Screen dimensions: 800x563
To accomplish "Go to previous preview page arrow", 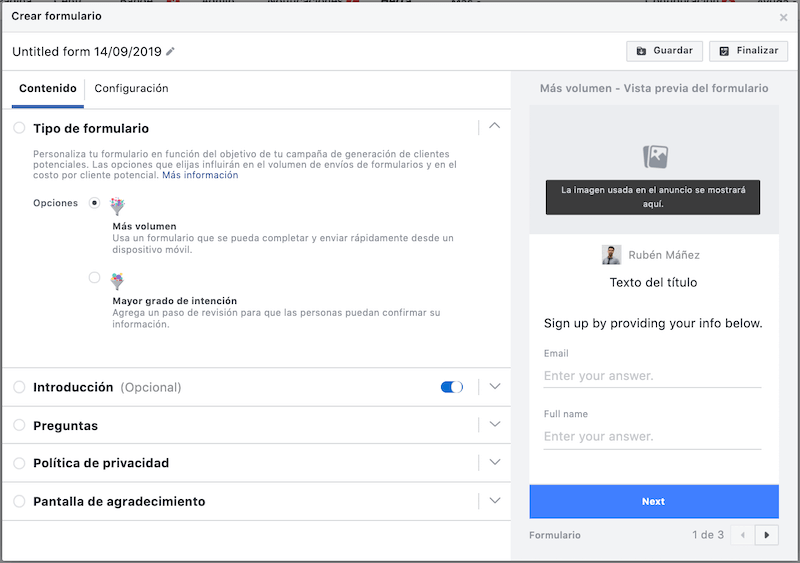I will coord(742,535).
